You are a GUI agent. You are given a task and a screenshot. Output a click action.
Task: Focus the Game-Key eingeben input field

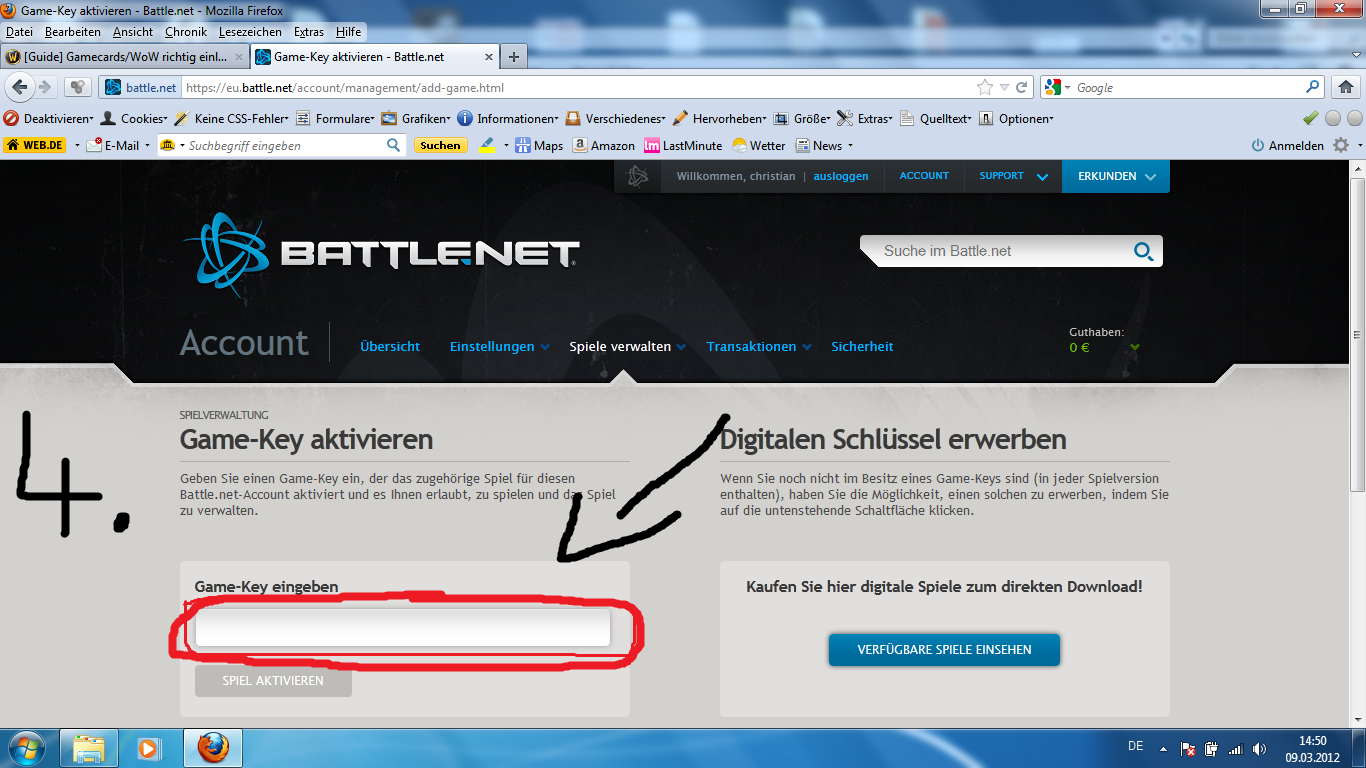tap(402, 628)
